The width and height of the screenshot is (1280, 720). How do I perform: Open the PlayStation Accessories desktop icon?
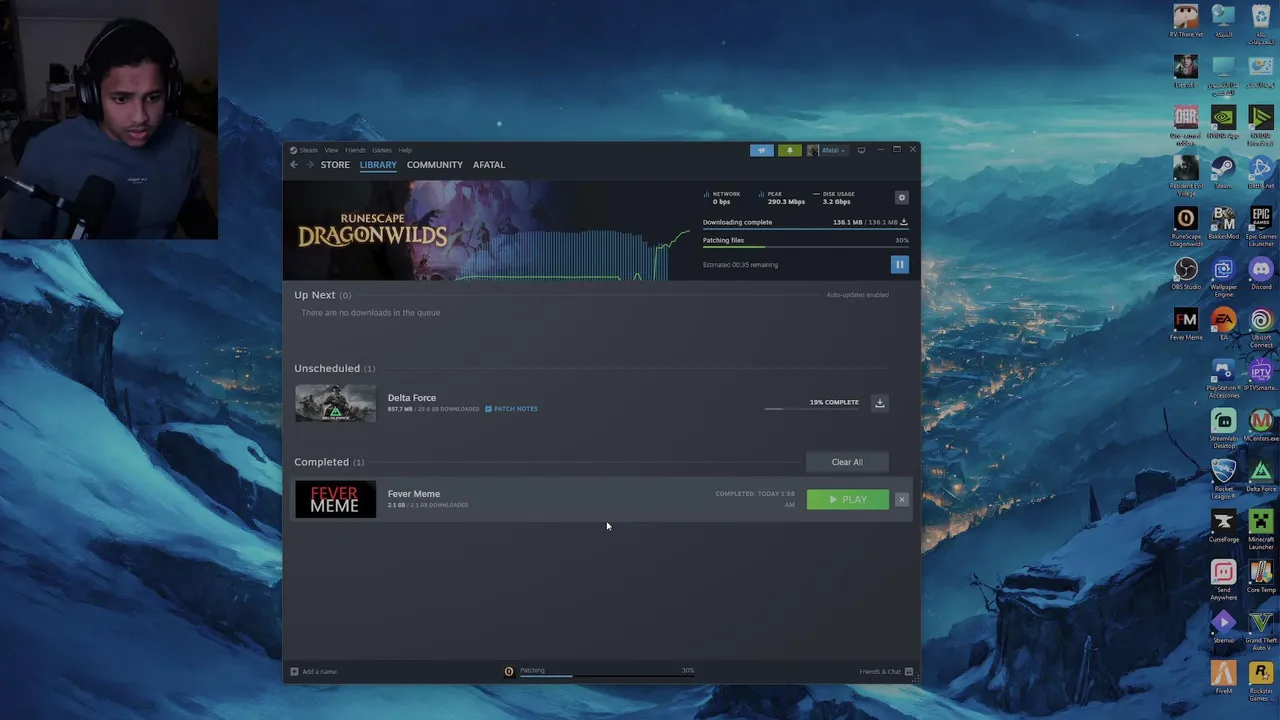coord(1223,378)
